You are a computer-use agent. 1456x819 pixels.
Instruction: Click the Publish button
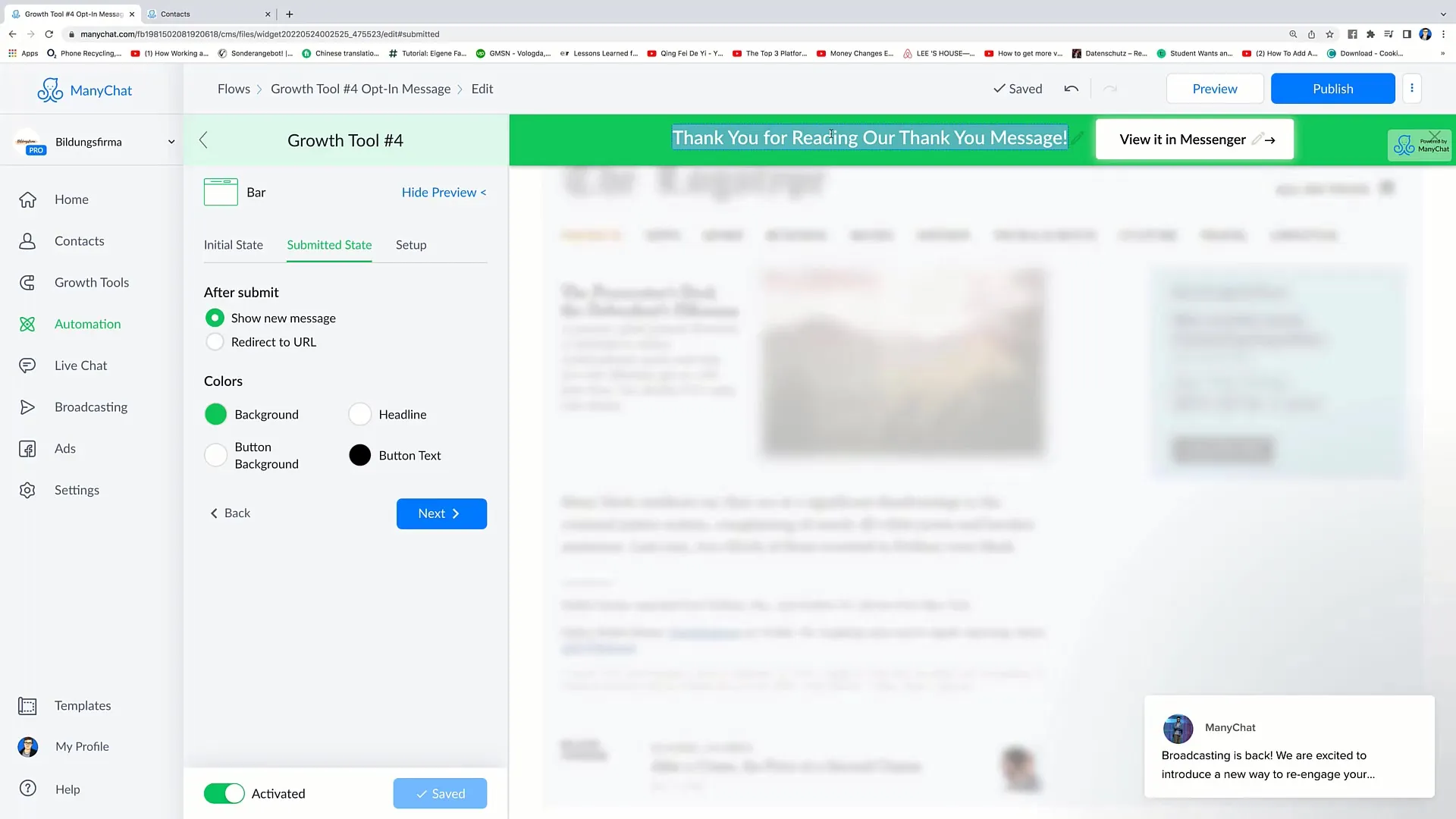[1333, 88]
